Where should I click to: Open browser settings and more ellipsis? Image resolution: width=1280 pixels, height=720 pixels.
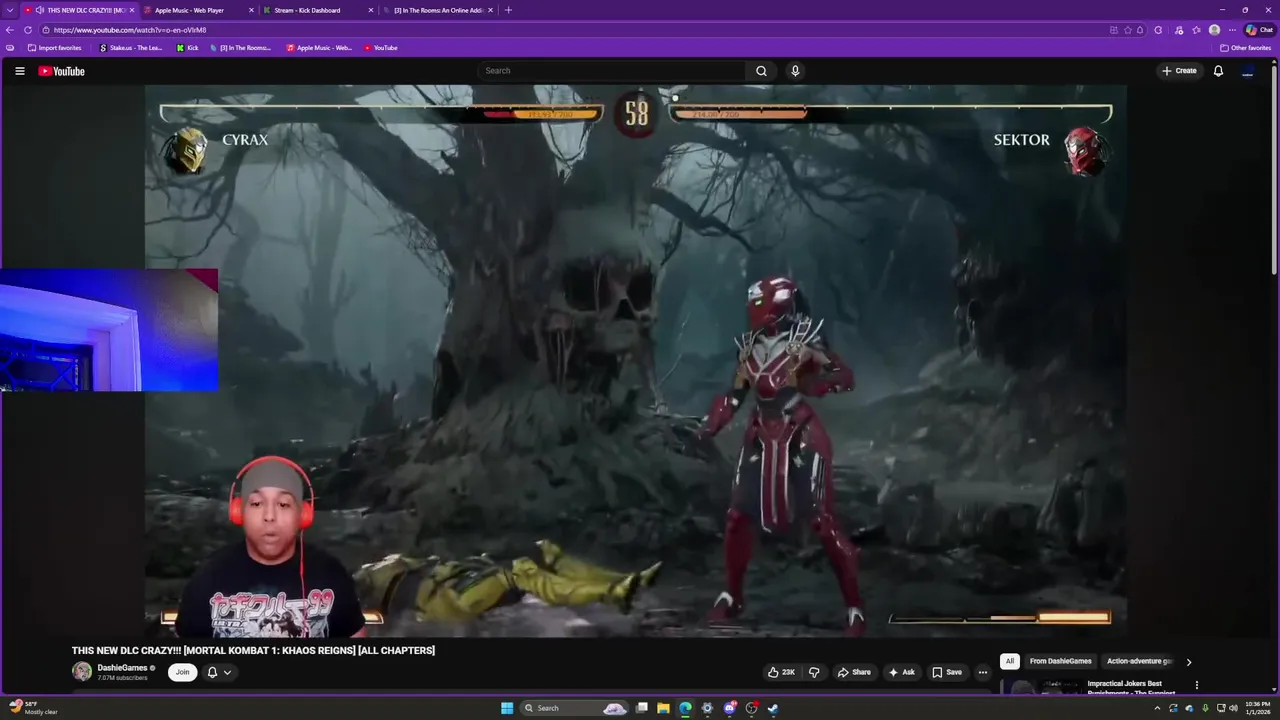(x=1232, y=30)
